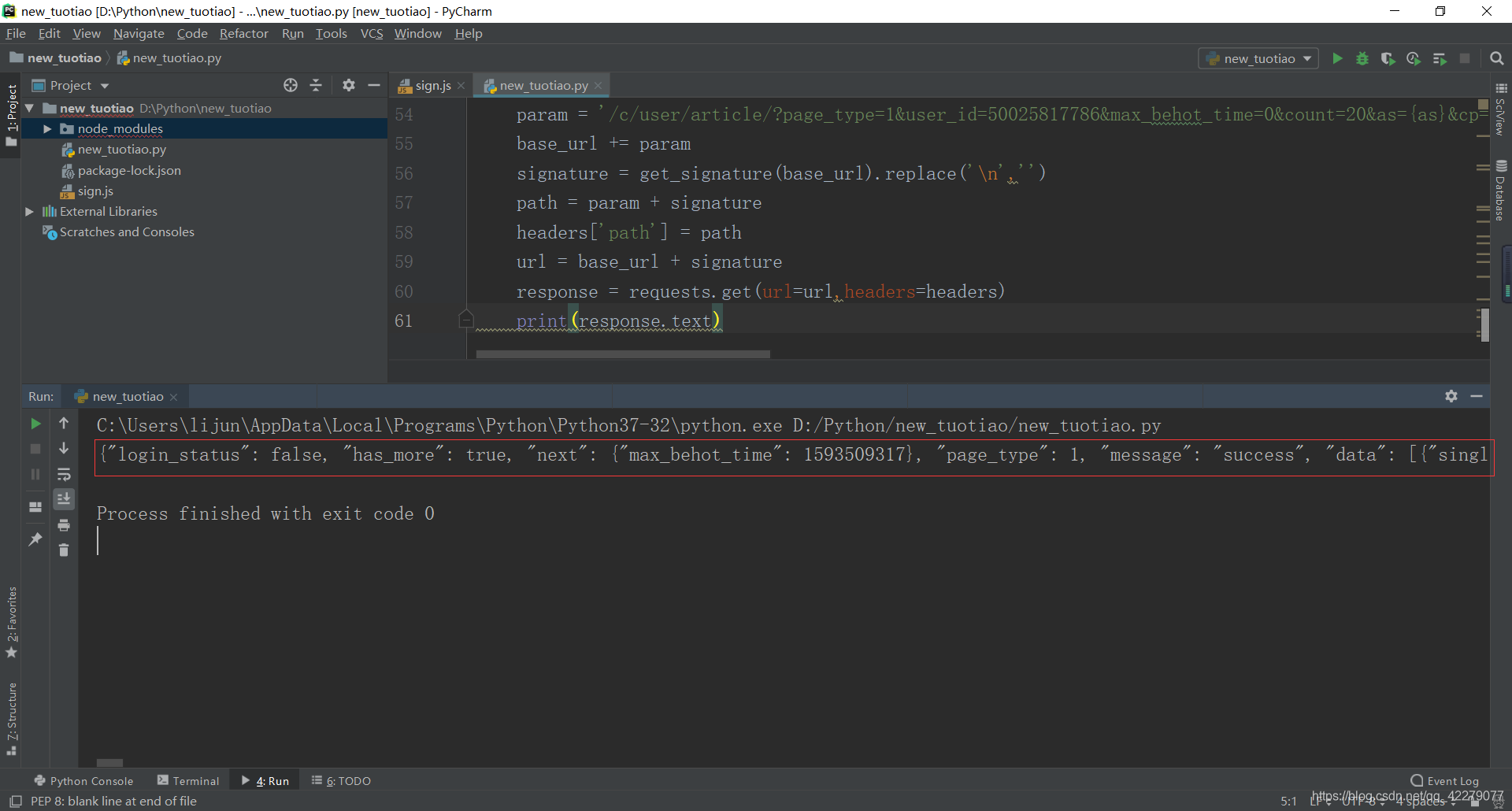Viewport: 1512px width, 811px height.
Task: Run new_tuotiao with the toolbar play icon
Action: (x=1337, y=58)
